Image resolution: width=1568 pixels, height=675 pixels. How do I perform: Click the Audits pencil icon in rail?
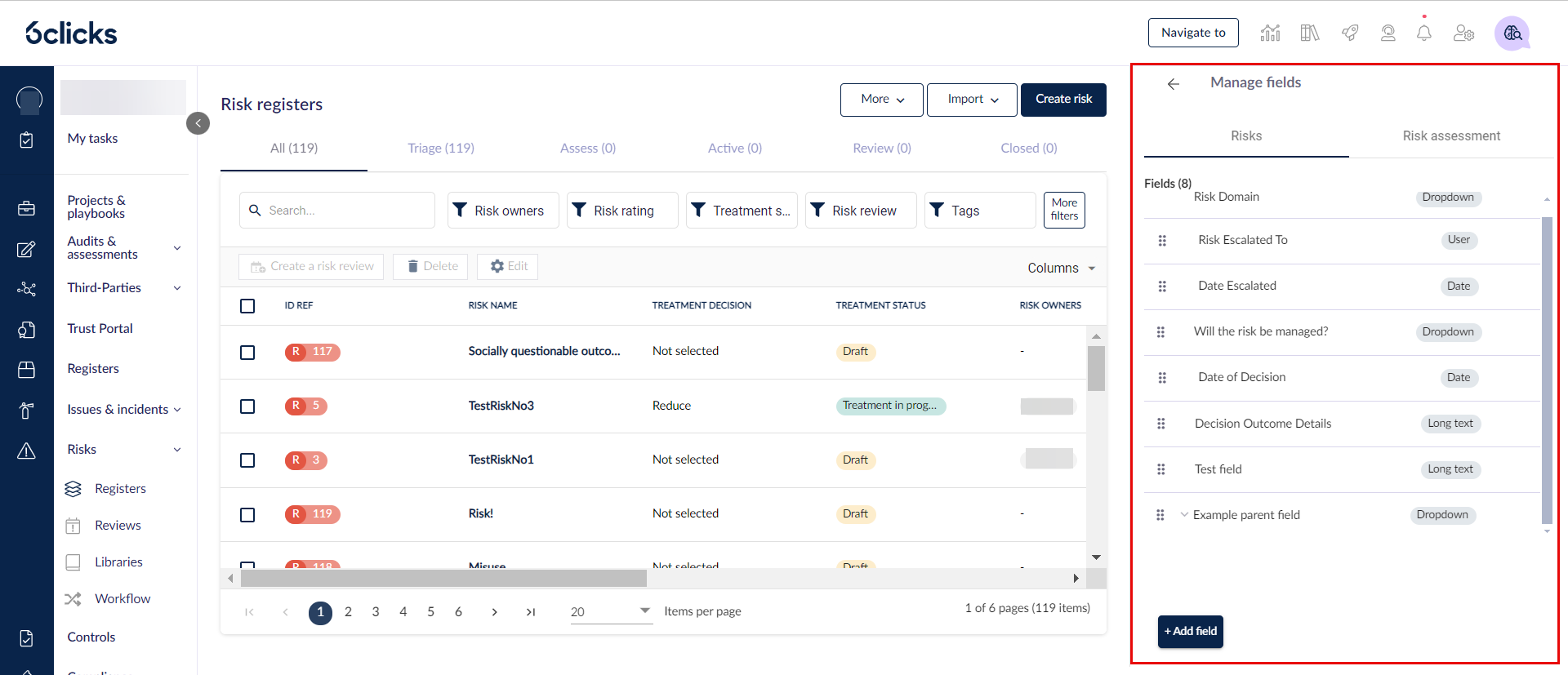point(27,249)
